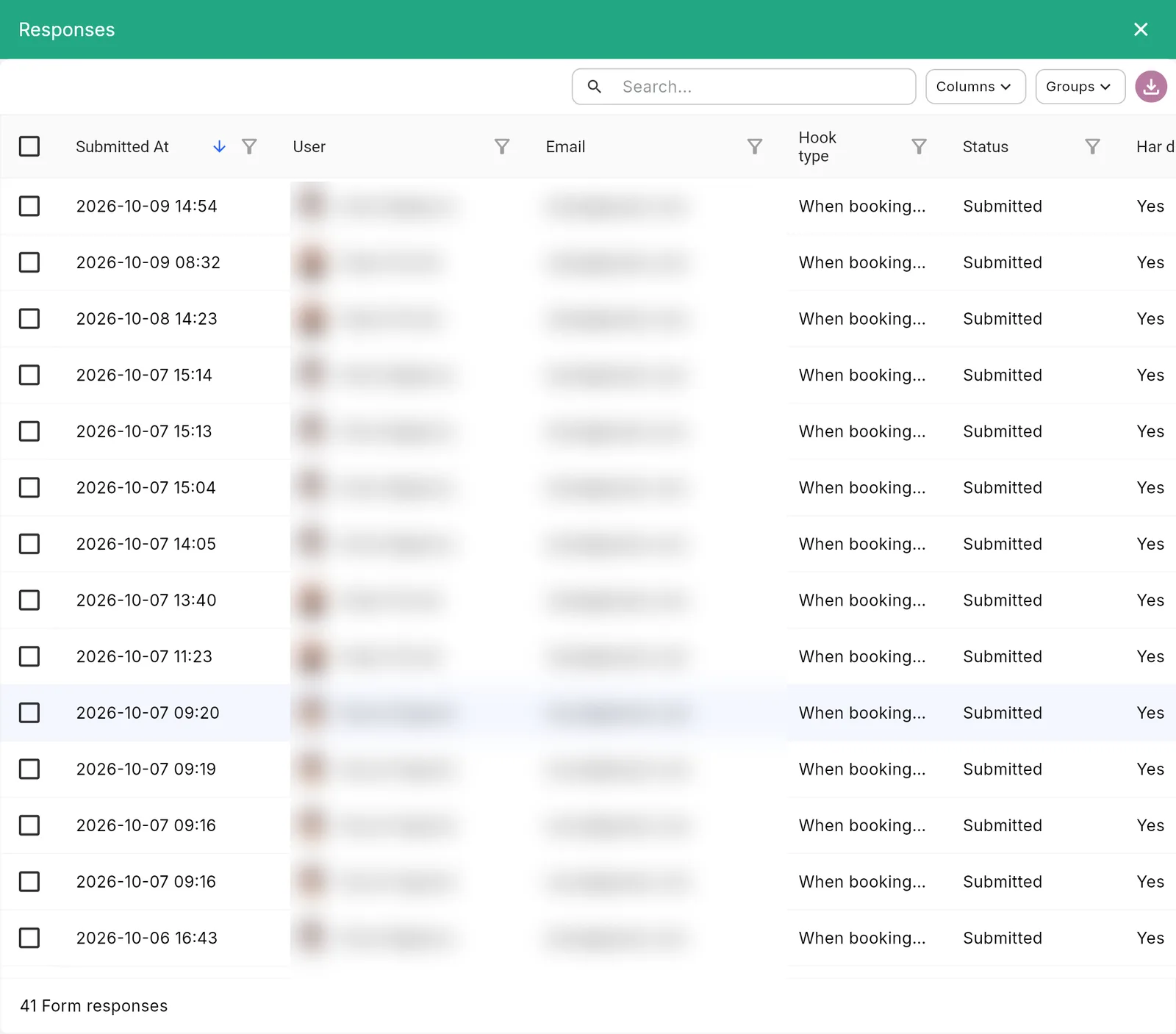
Task: Click Submitted status in 2026-10-07 09:19 row
Action: point(1003,769)
